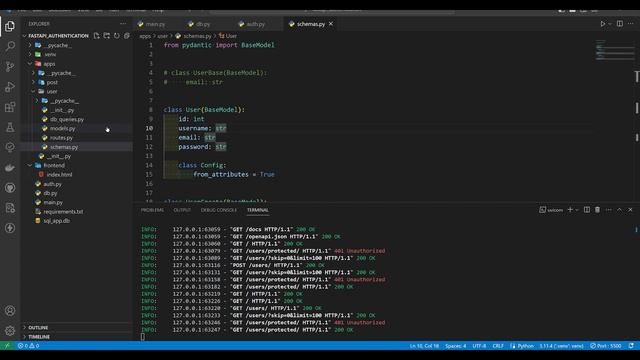Viewport: 640px width, 360px height.
Task: Open the Manage gear settings icon
Action: [10, 331]
